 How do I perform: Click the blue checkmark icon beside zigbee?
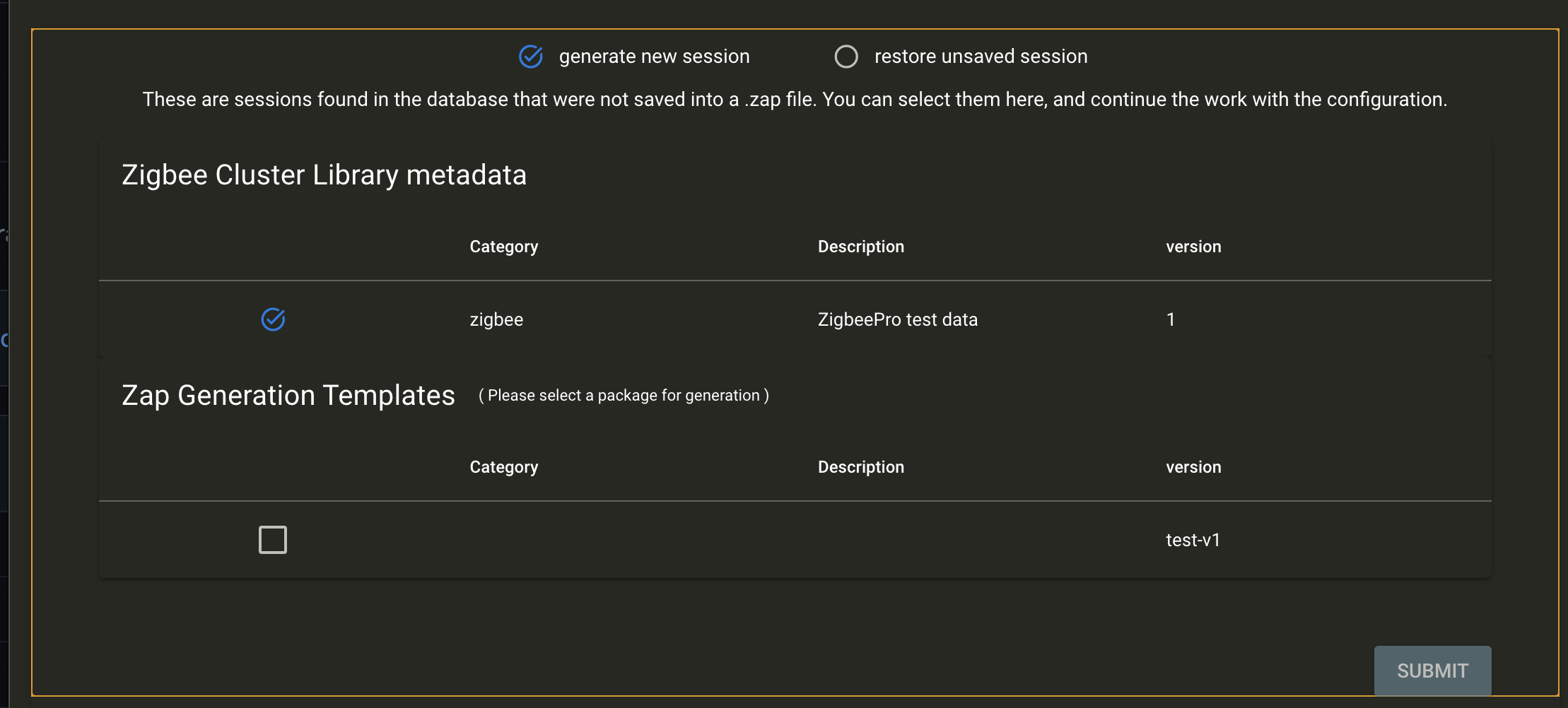[274, 319]
